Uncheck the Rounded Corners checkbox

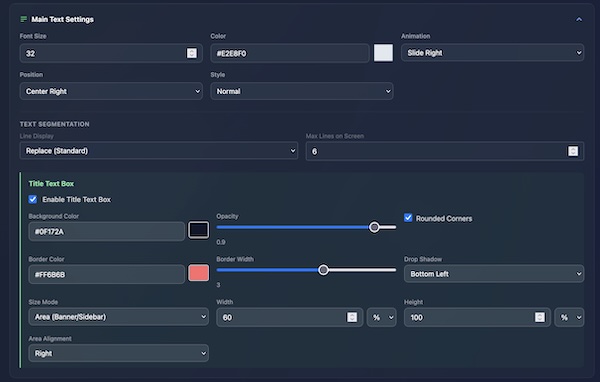408,218
